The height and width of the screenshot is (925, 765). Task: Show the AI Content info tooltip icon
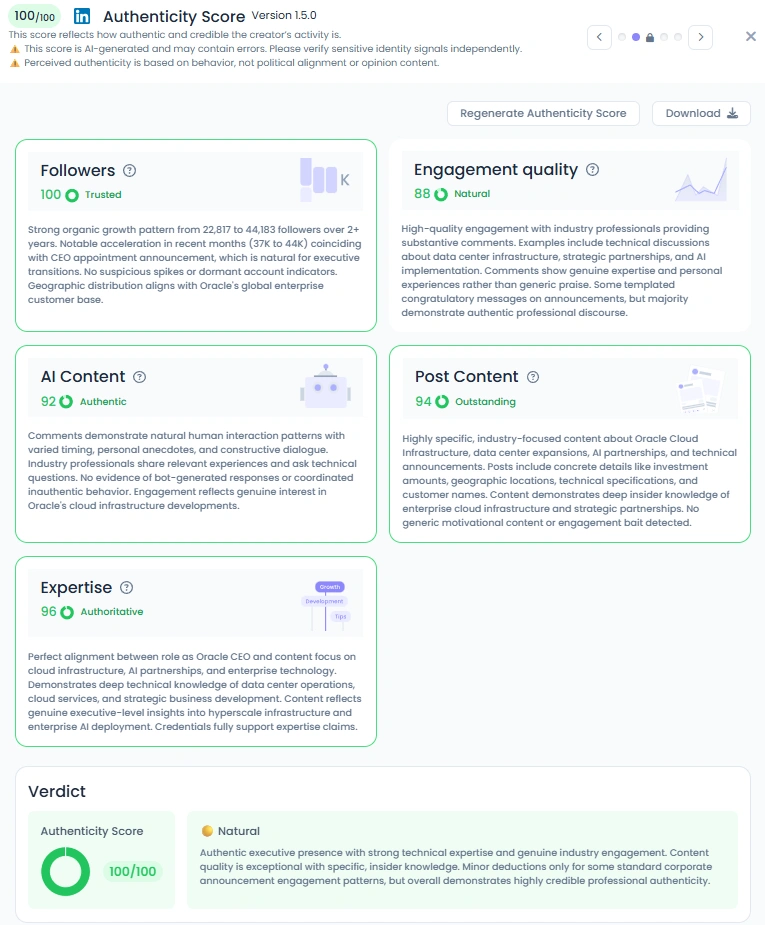(x=139, y=377)
